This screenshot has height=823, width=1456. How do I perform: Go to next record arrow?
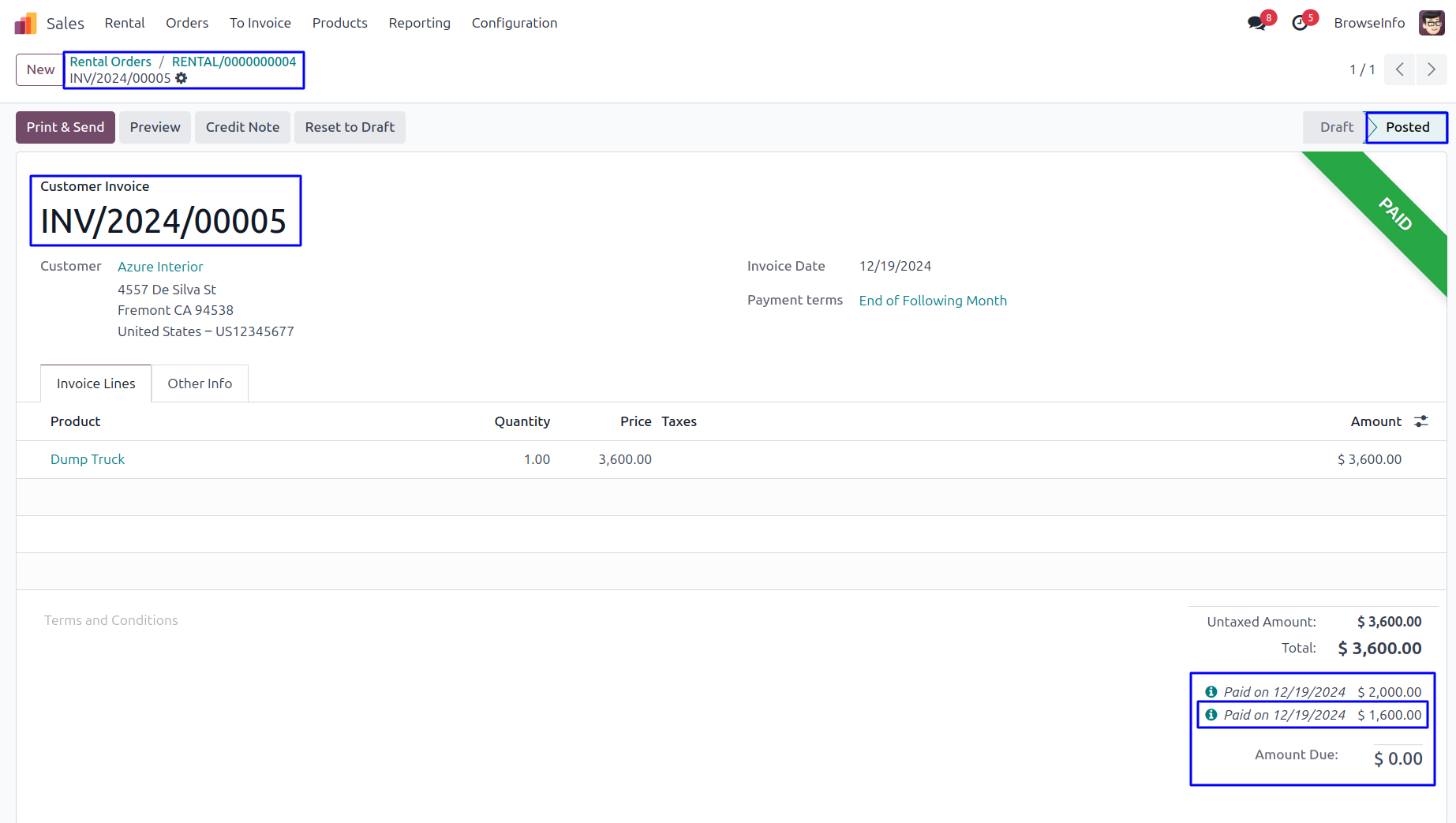pos(1431,69)
